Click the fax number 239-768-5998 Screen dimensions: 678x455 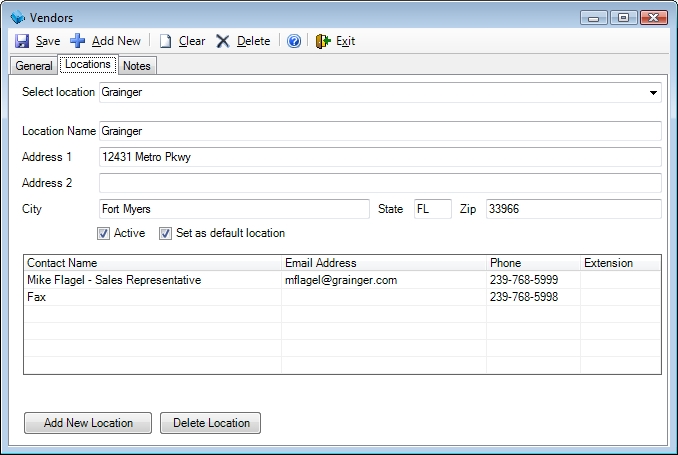pos(534,297)
